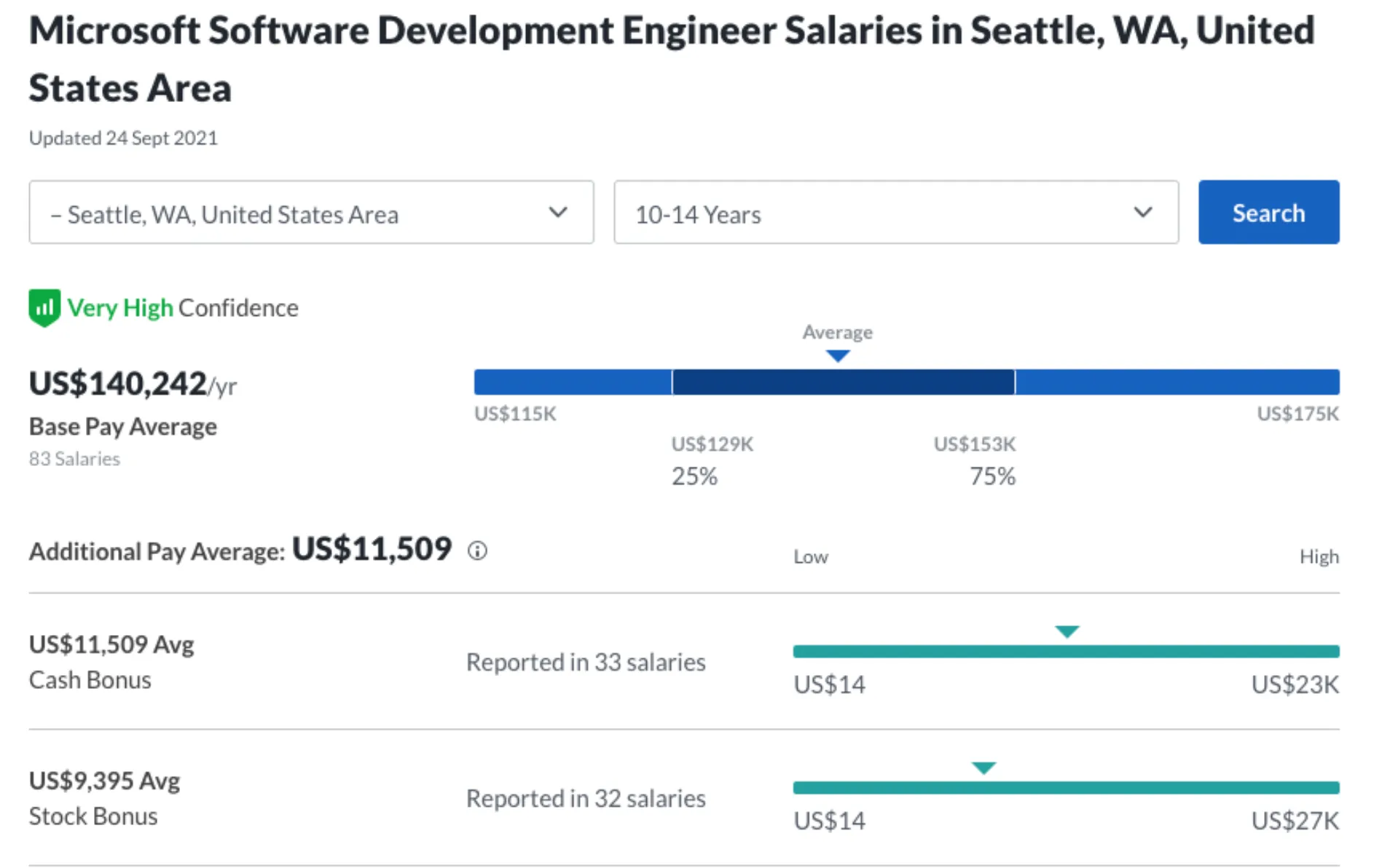Click the US$115K low salary label
1374x868 pixels.
(x=515, y=414)
